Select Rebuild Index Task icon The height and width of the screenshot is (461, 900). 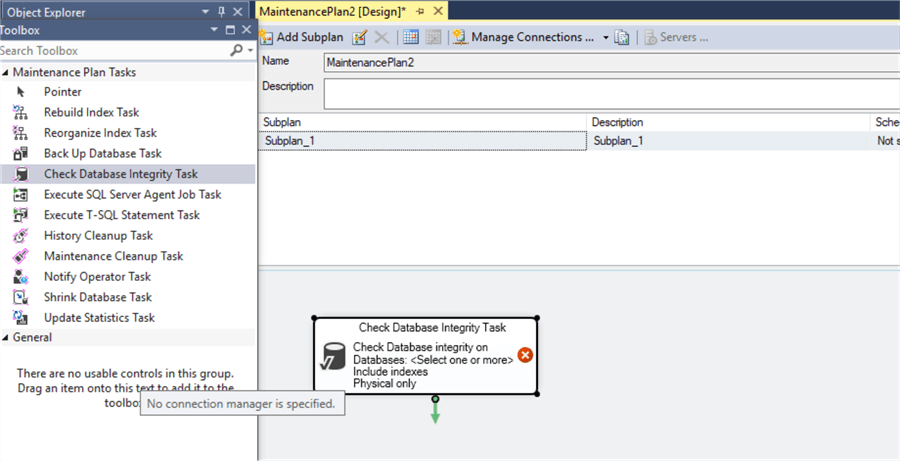click(20, 113)
